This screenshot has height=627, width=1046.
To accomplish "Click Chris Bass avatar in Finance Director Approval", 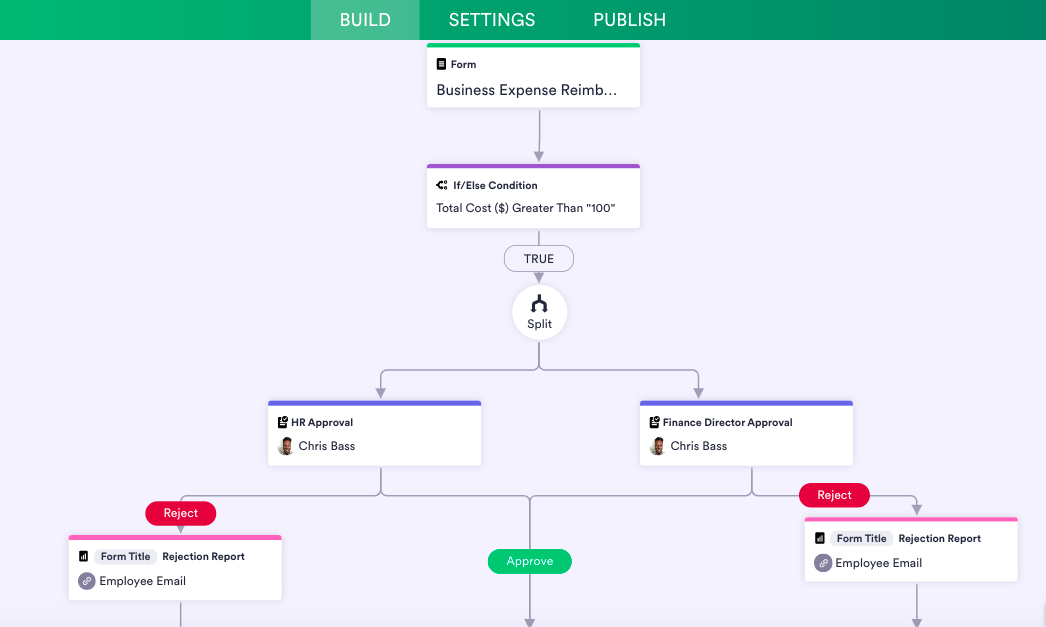I will tap(658, 446).
